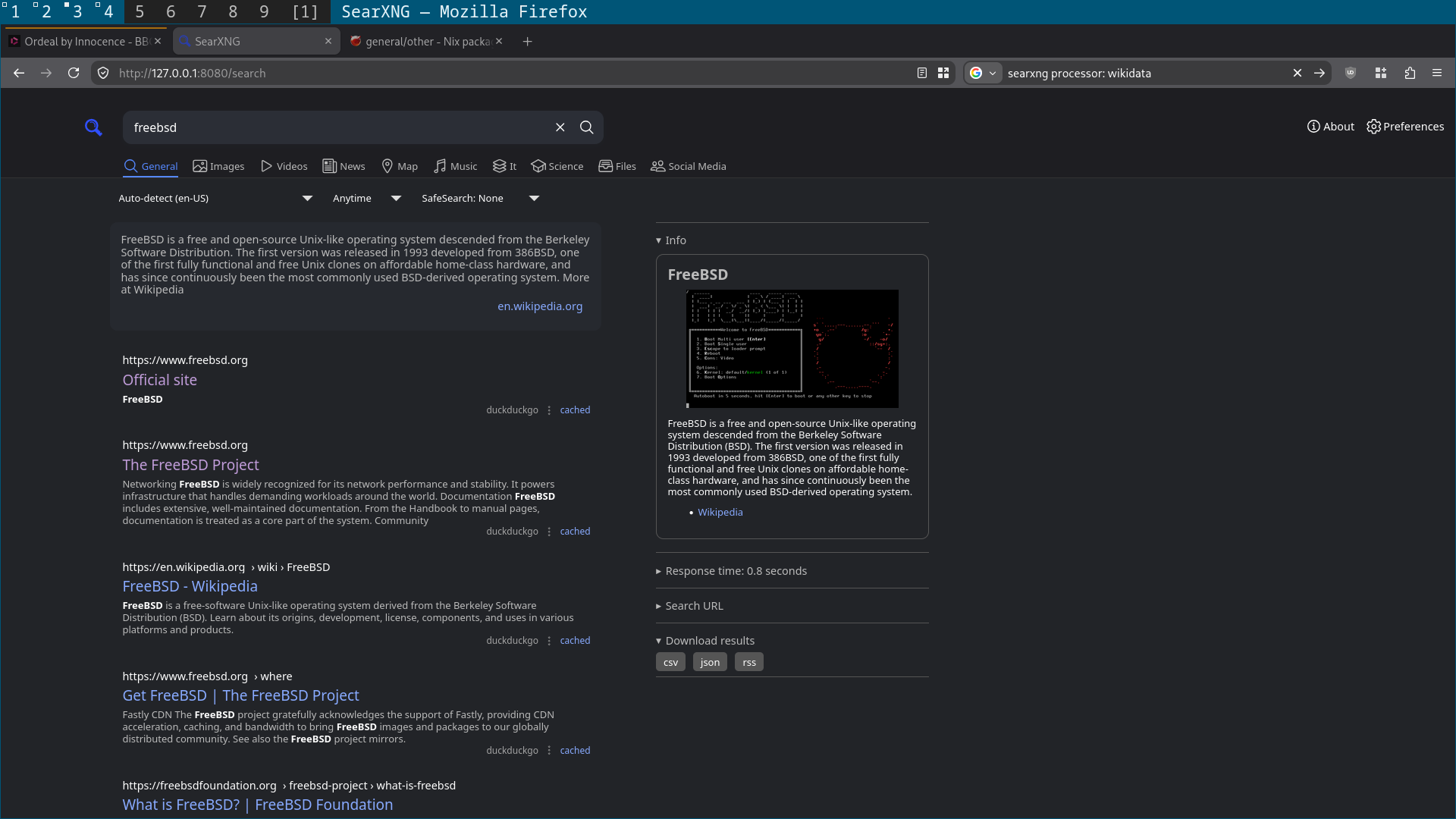Open What is FreeBSD Foundation result
Viewport: 1456px width, 819px height.
[x=258, y=805]
